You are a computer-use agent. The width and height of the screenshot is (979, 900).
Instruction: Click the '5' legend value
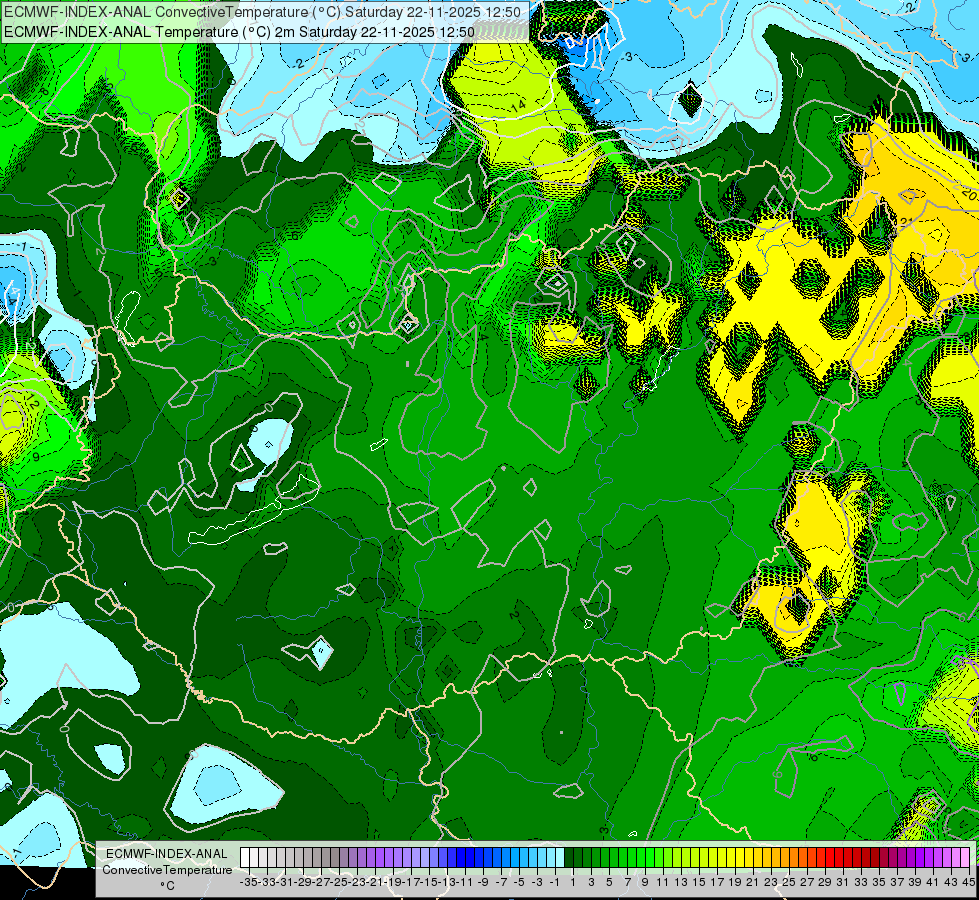[x=609, y=883]
